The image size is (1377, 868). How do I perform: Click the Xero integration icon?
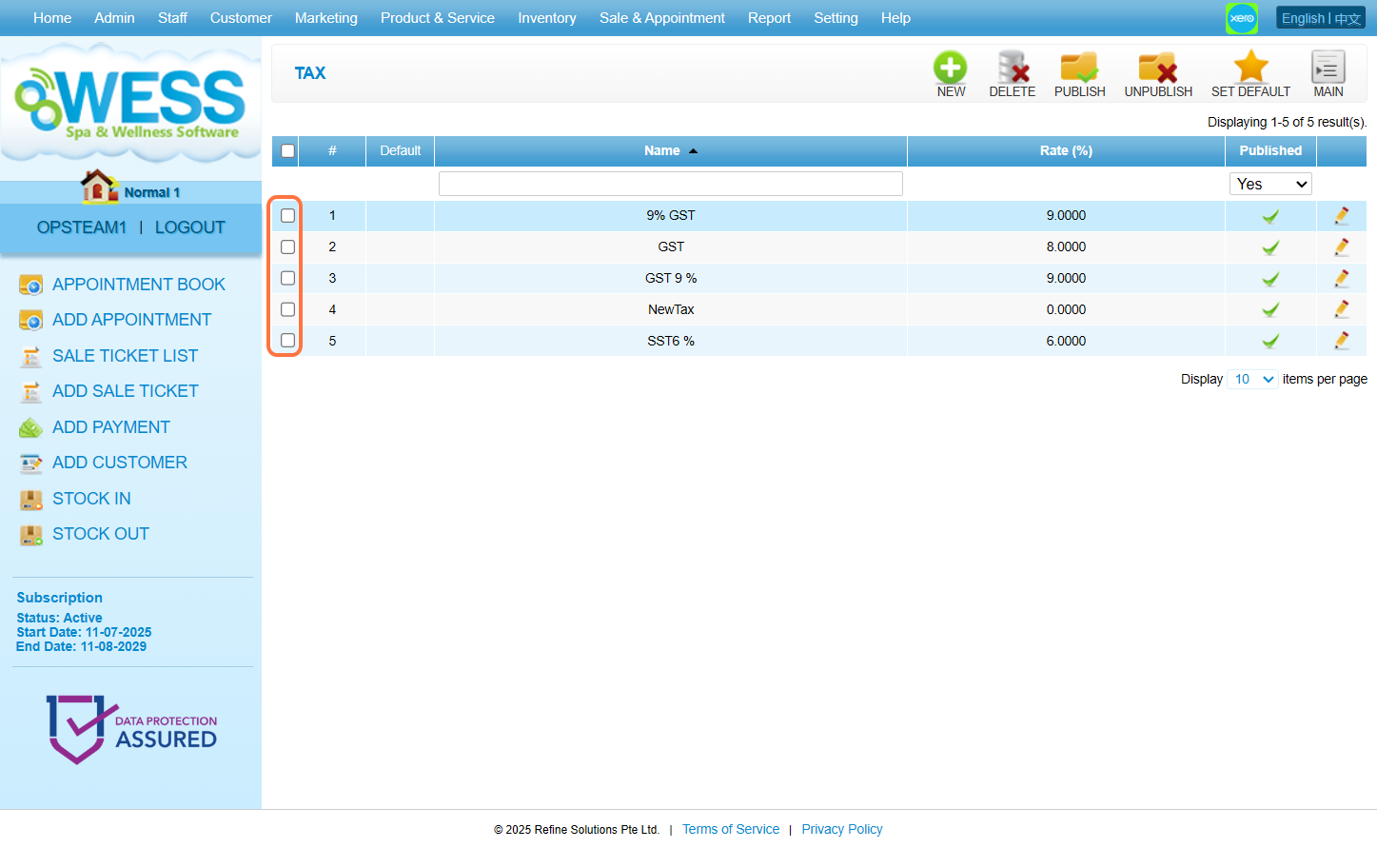coord(1241,18)
